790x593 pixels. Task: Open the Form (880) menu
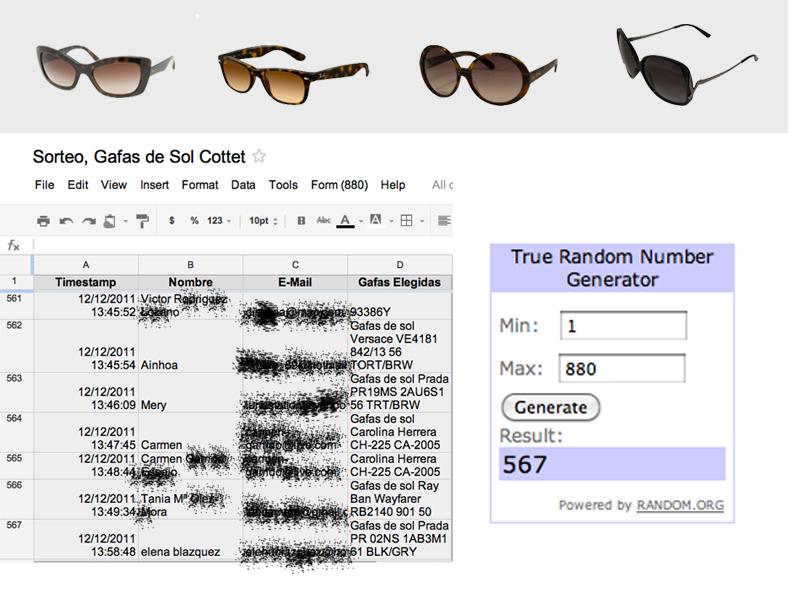pyautogui.click(x=339, y=185)
